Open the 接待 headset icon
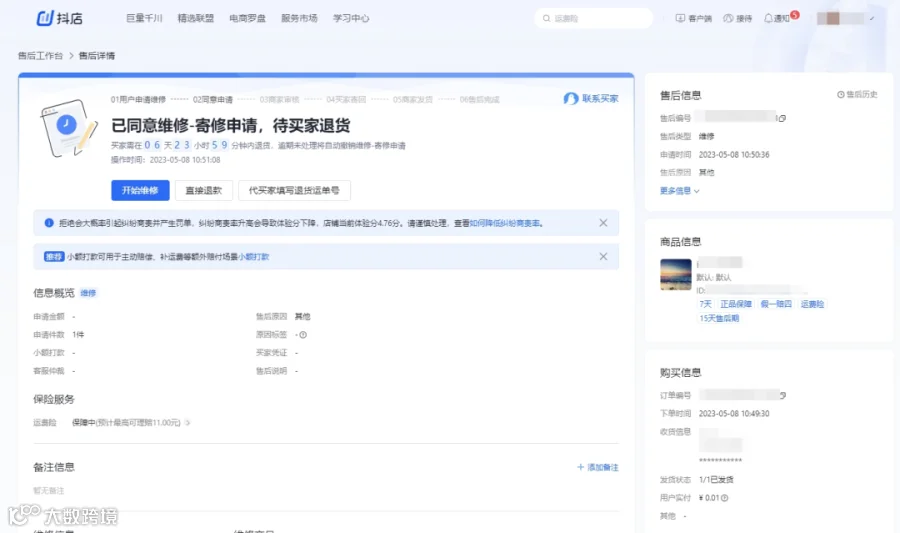 point(728,18)
